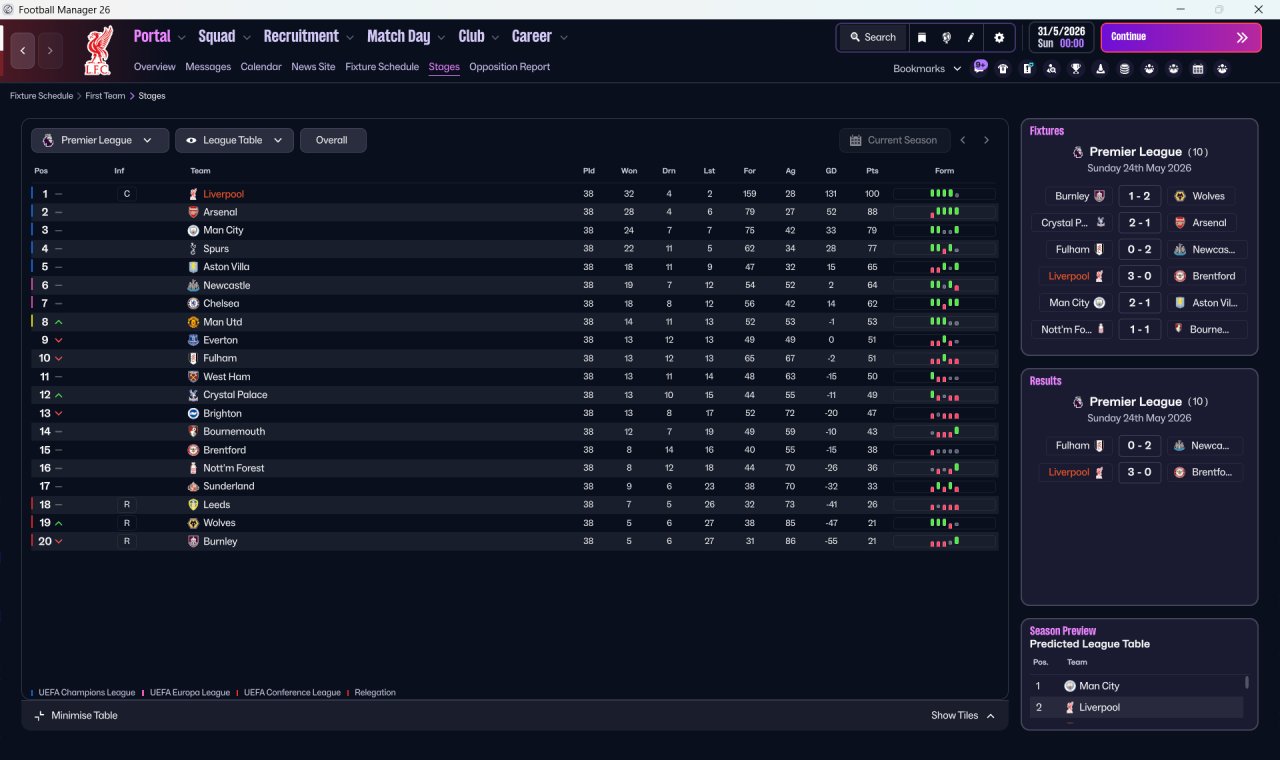Click the Everton badge in league table

[x=193, y=340]
